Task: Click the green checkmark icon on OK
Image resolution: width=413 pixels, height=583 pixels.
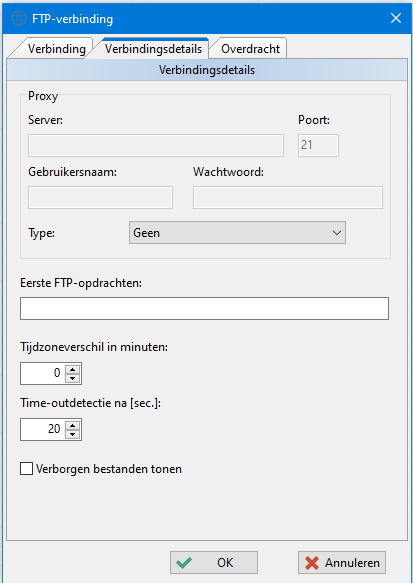Action: coord(184,563)
